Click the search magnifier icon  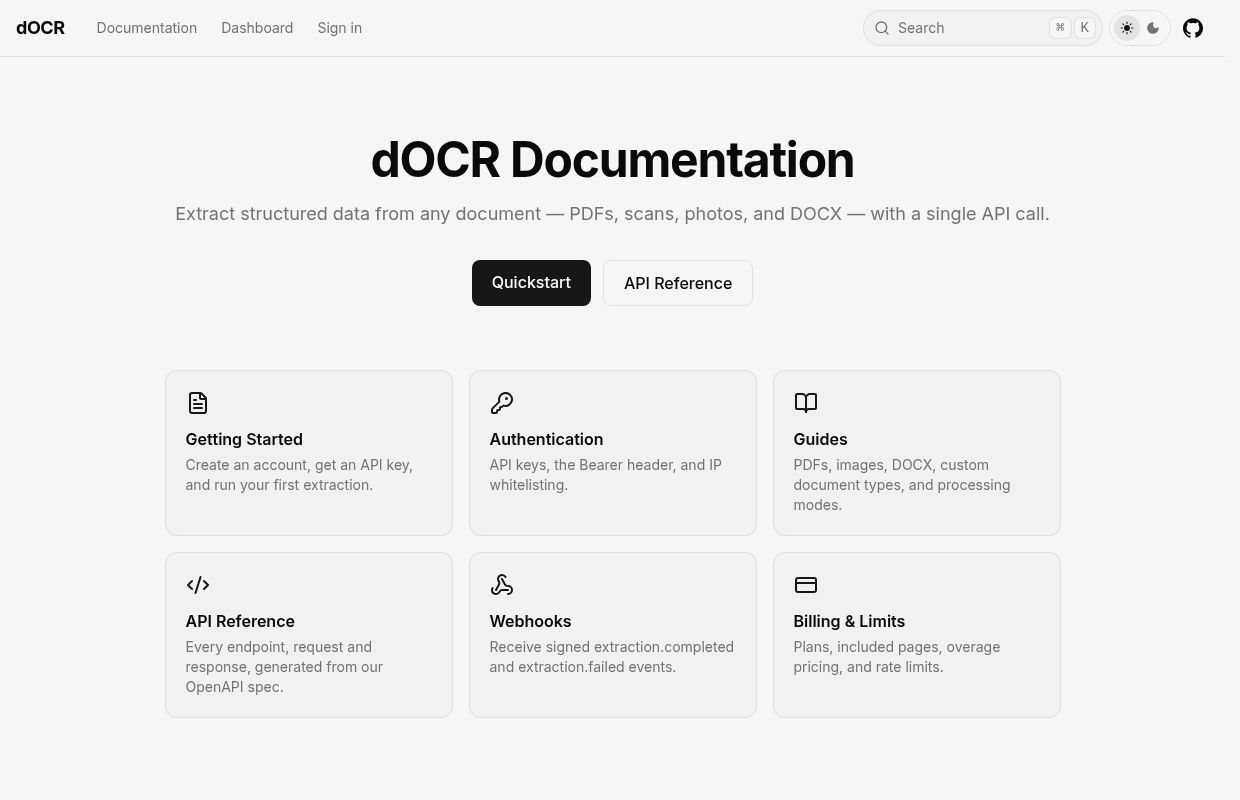pos(882,28)
